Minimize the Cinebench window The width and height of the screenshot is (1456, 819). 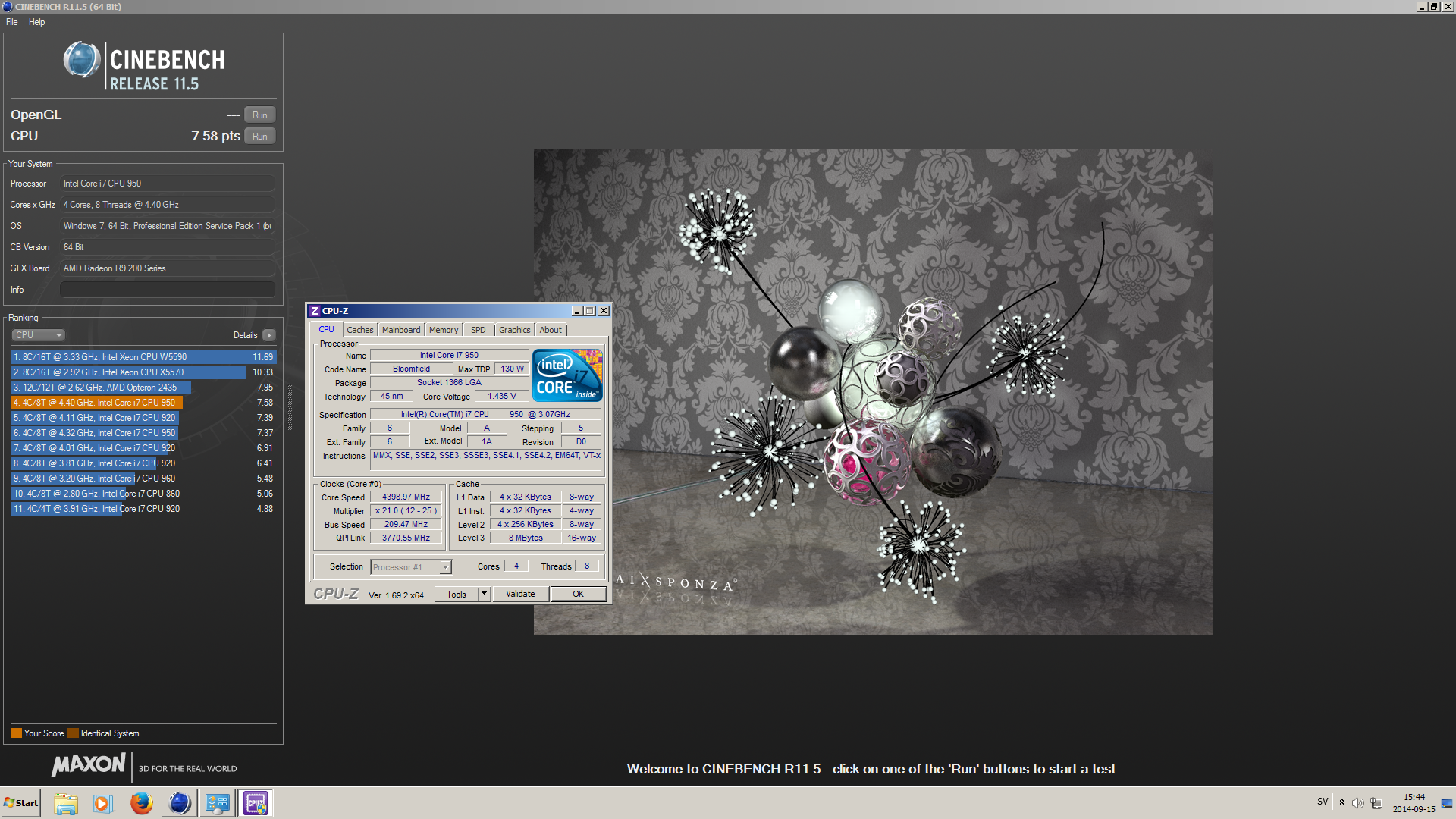point(1422,6)
